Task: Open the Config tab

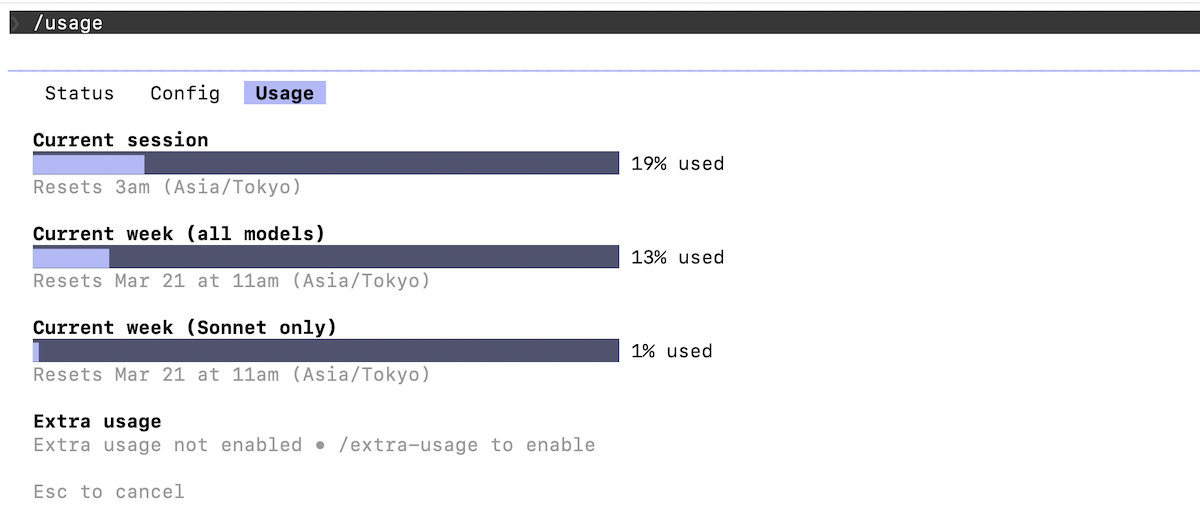Action: coord(185,93)
